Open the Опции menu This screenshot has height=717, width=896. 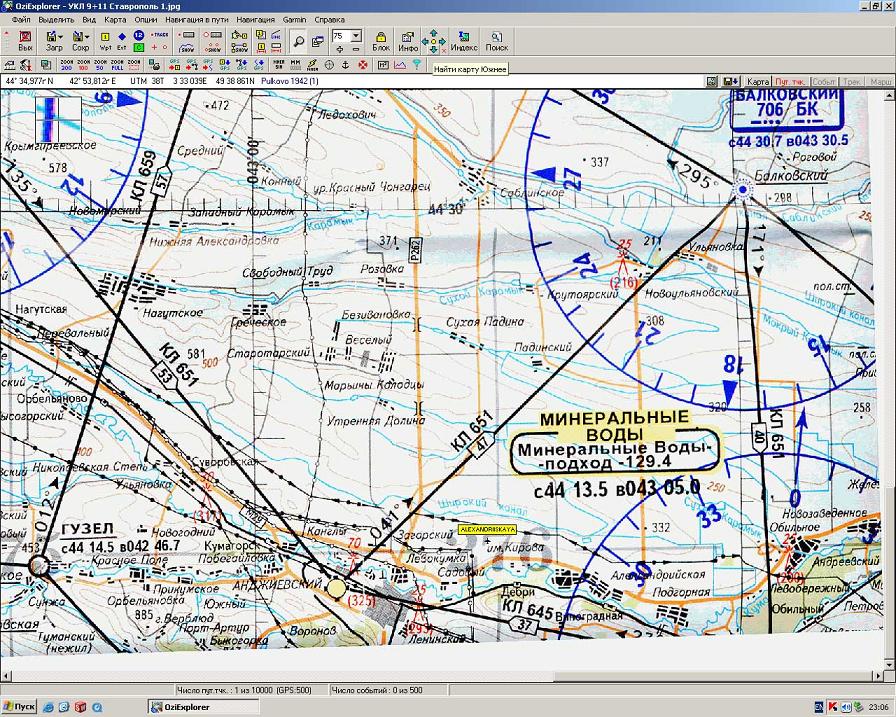(x=146, y=19)
